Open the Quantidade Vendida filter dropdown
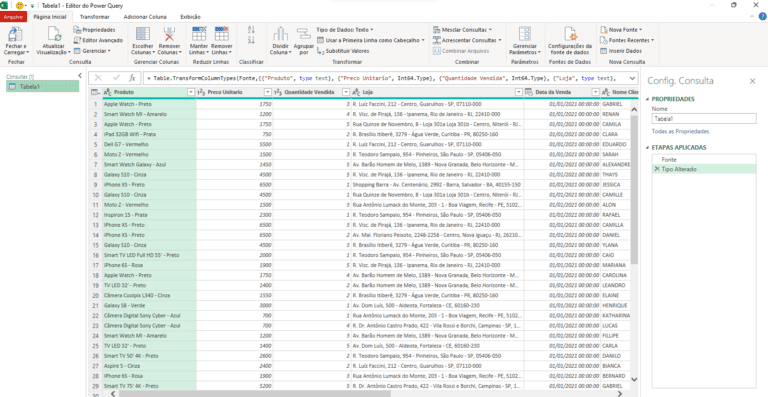This screenshot has width=768, height=397. pos(346,92)
